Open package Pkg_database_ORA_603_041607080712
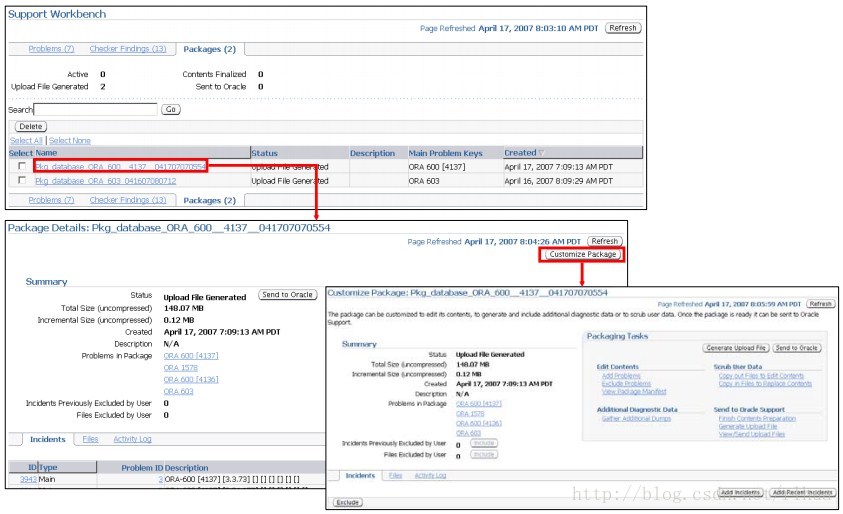The image size is (843, 514). click(105, 181)
